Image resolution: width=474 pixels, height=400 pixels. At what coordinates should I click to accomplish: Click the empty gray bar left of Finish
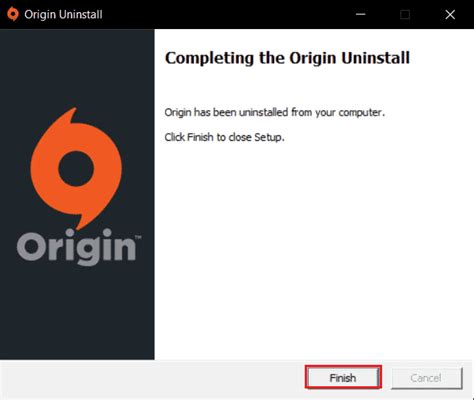152,378
